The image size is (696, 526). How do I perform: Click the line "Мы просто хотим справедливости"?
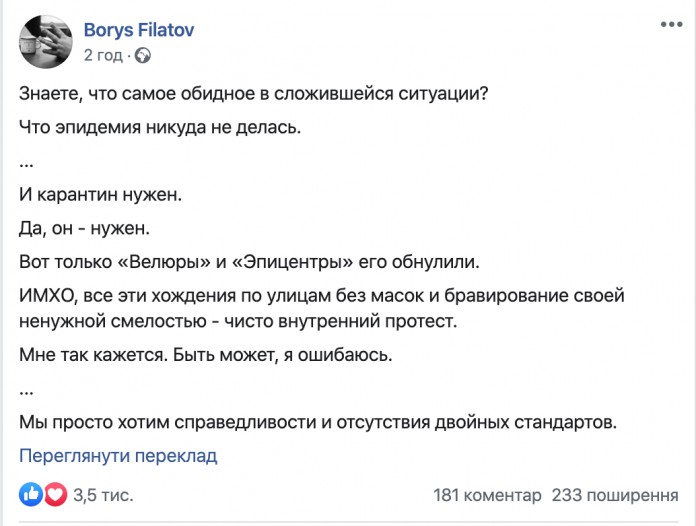coord(319,421)
